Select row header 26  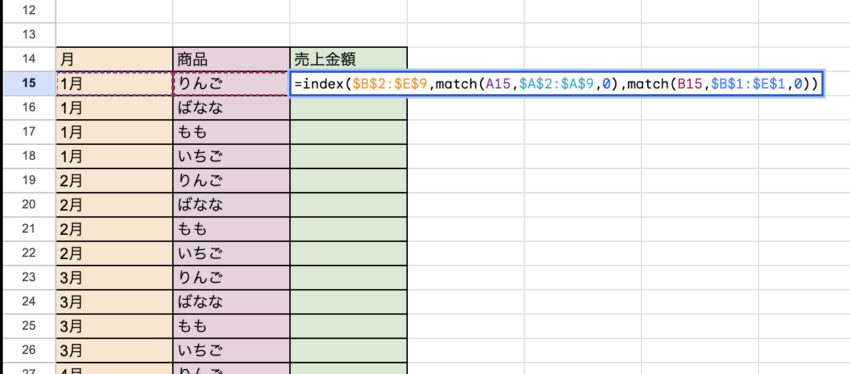pos(29,350)
